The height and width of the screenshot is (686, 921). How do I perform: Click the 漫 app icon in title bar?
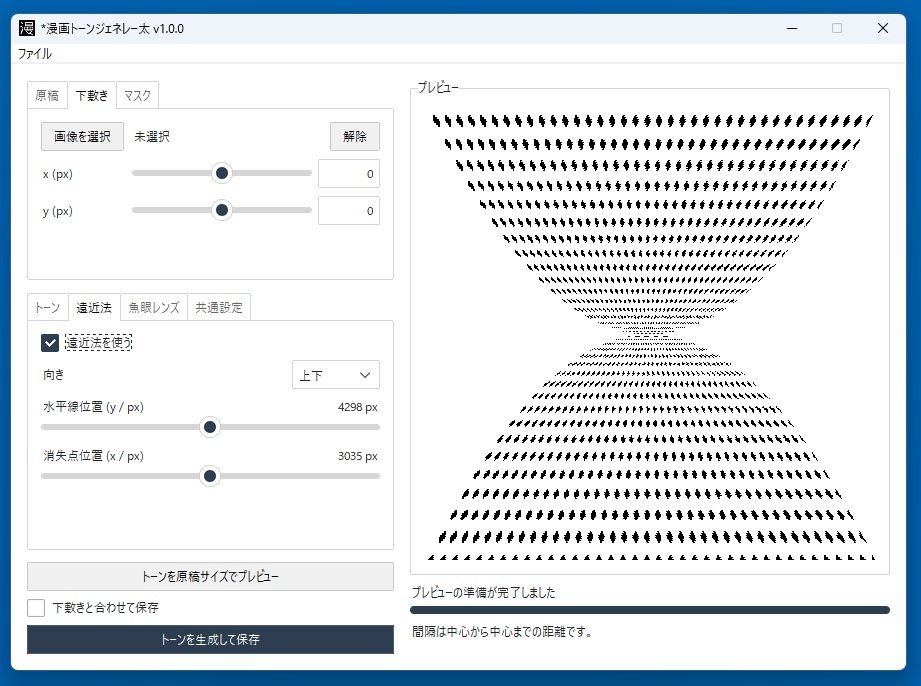click(x=26, y=28)
